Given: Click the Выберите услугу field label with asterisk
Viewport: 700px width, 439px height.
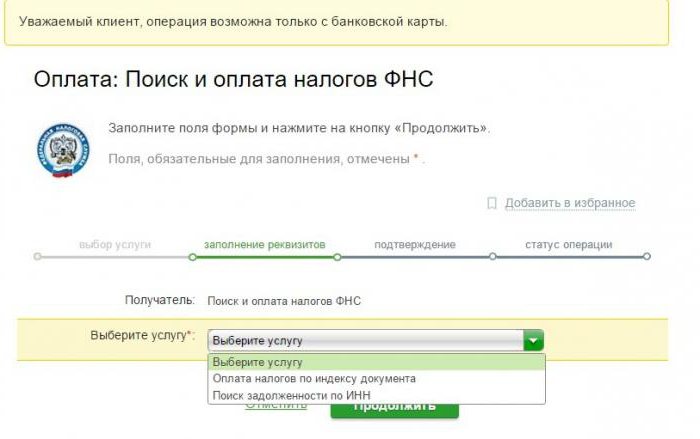Looking at the screenshot, I should click(x=142, y=336).
